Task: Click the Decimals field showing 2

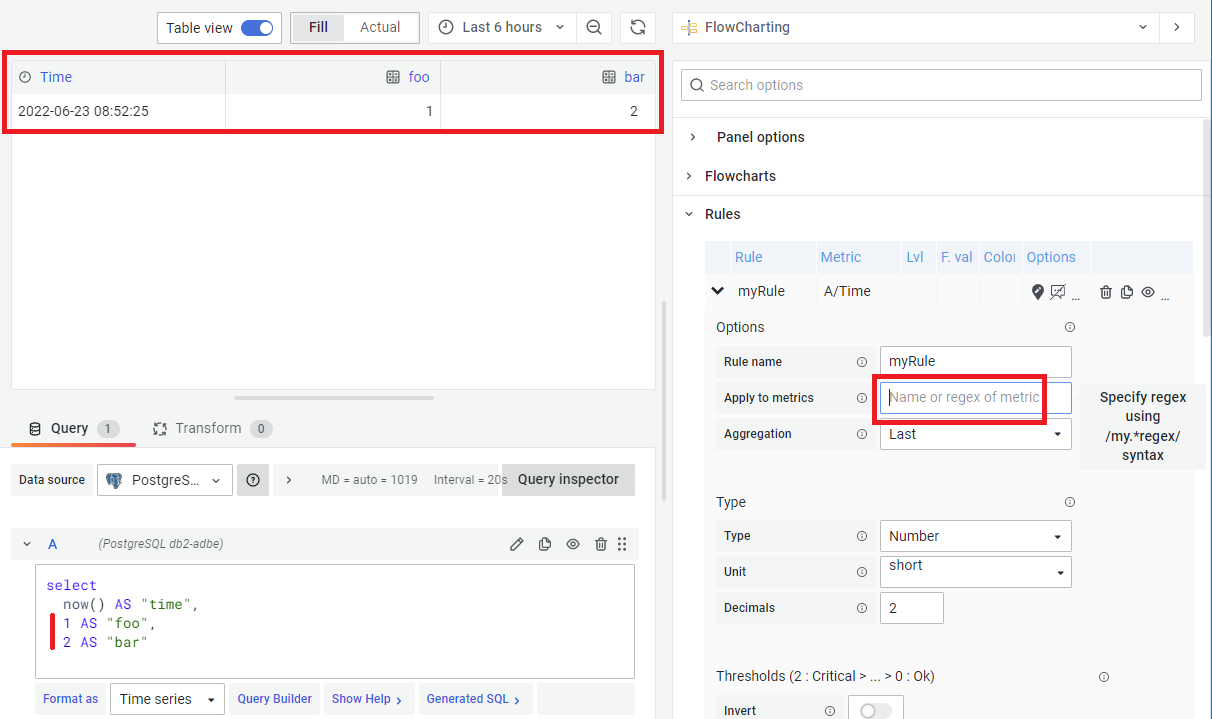Action: 911,607
